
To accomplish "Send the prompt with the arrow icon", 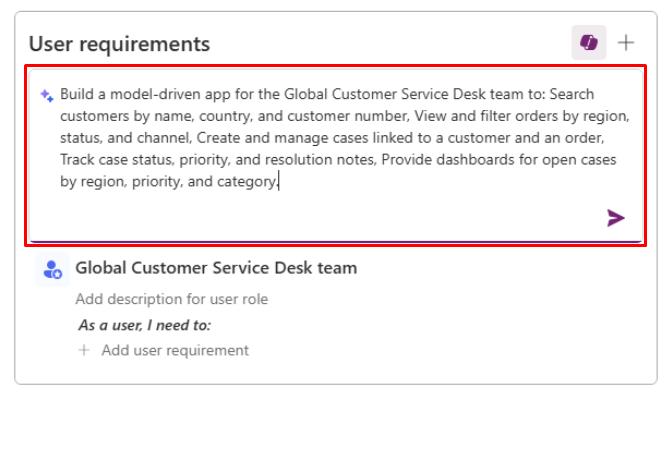I will 616,218.
